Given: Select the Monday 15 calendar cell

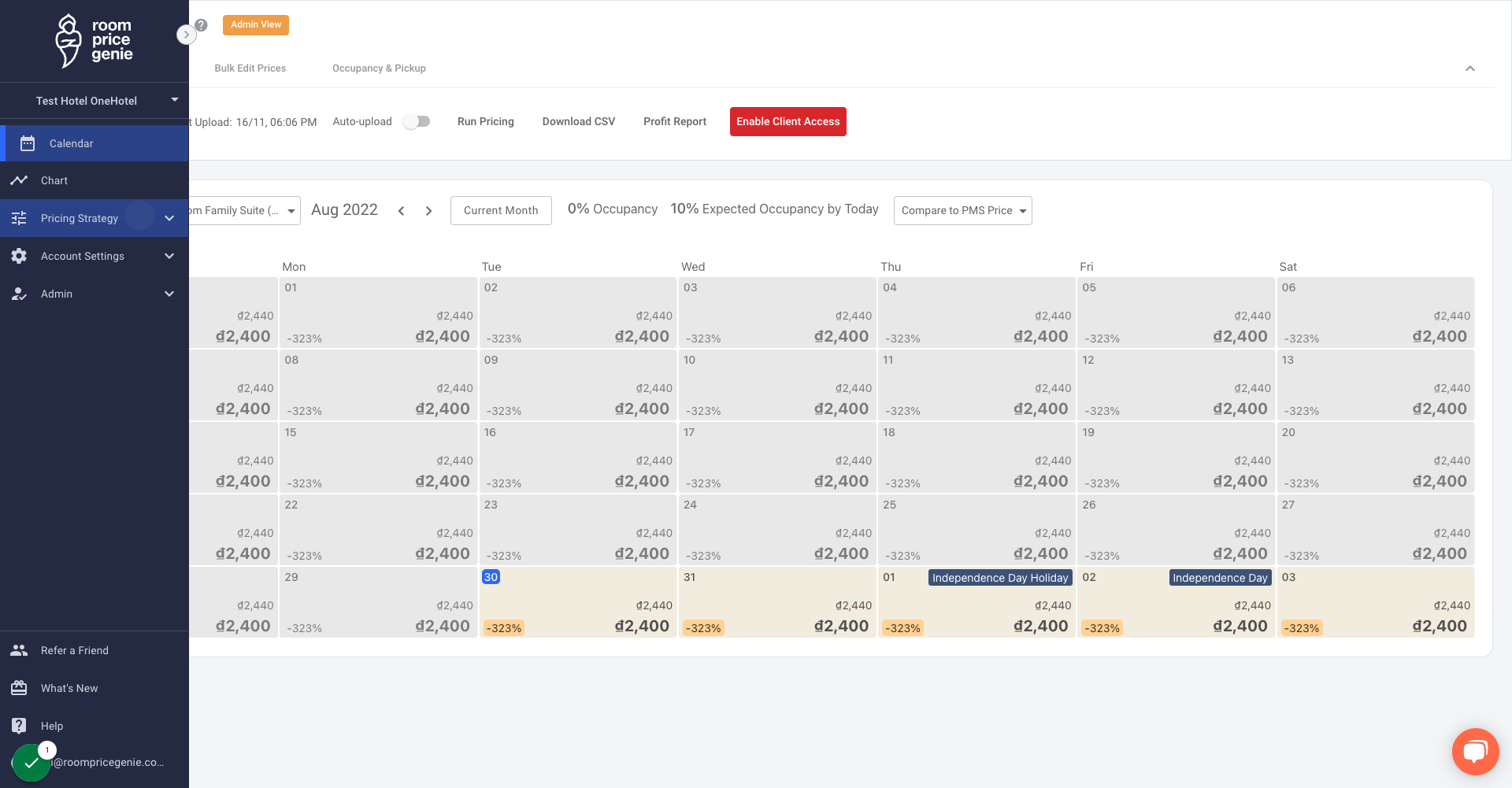Looking at the screenshot, I should point(378,457).
